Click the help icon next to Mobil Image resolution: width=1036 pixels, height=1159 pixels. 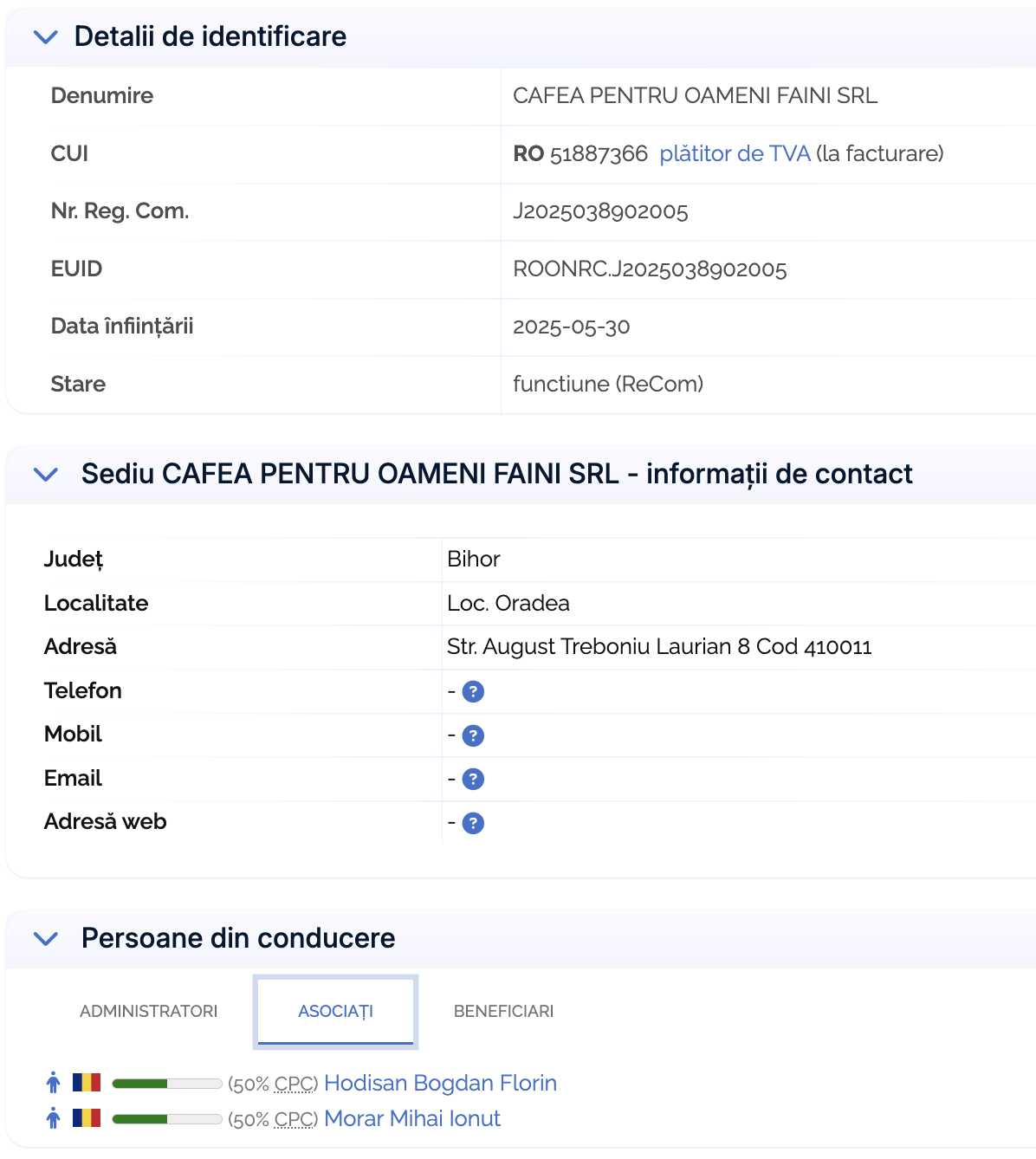473,735
